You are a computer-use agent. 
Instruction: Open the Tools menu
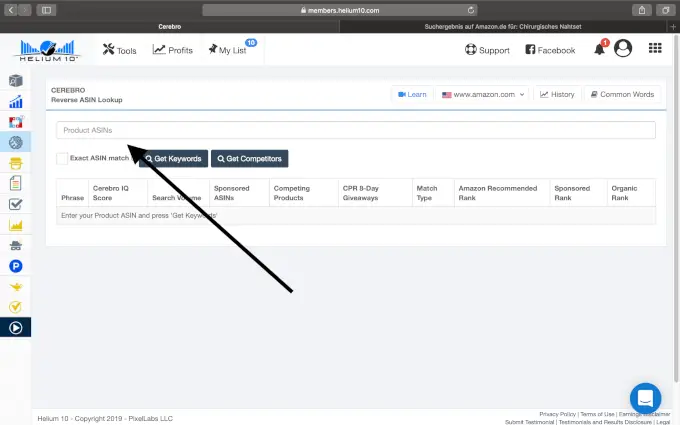click(x=120, y=50)
